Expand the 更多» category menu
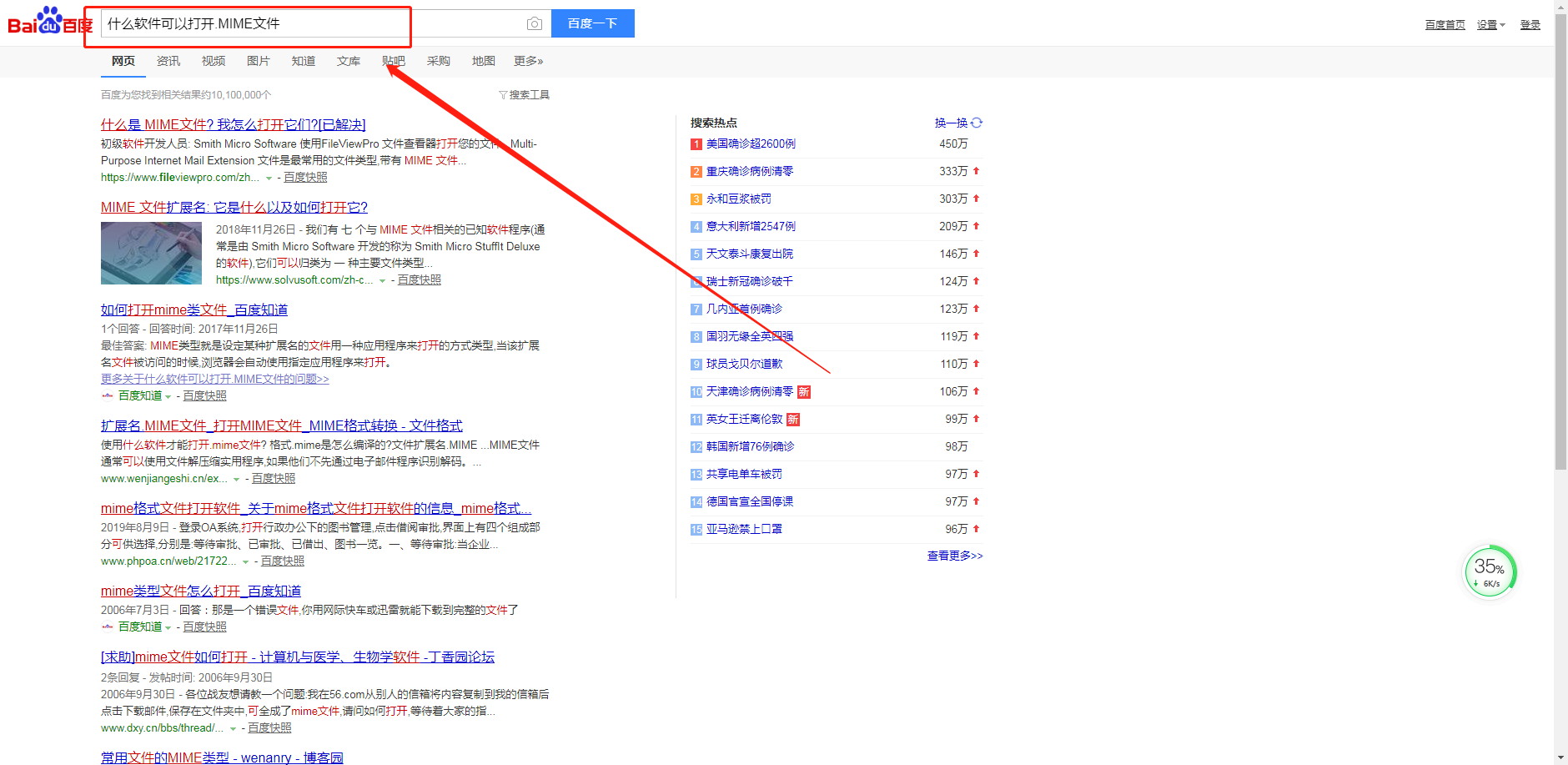 pos(528,61)
